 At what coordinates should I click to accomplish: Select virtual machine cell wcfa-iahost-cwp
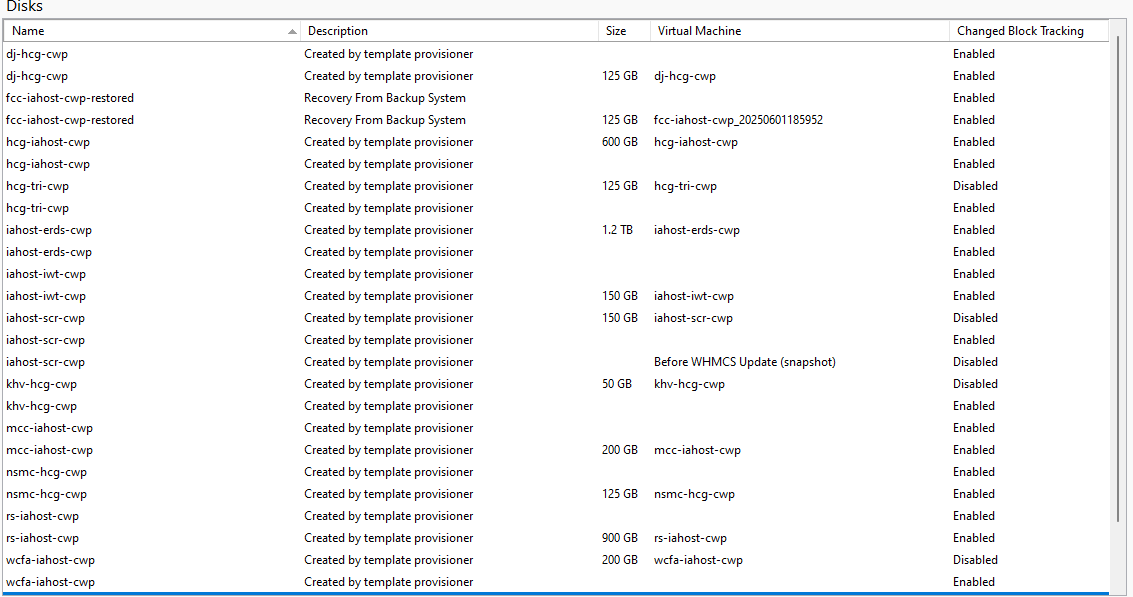pyautogui.click(x=698, y=560)
